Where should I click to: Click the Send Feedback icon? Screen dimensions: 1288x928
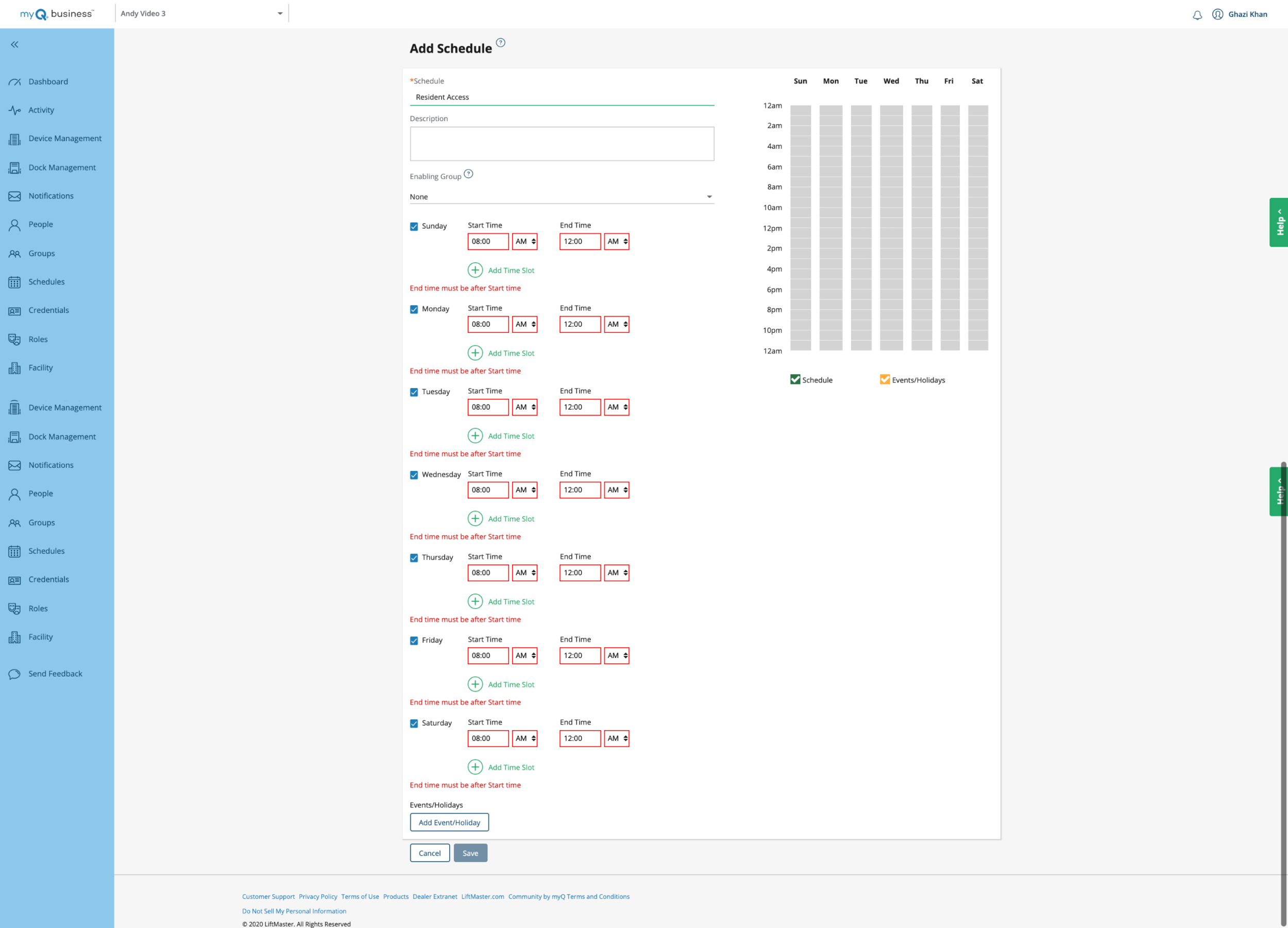tap(15, 673)
